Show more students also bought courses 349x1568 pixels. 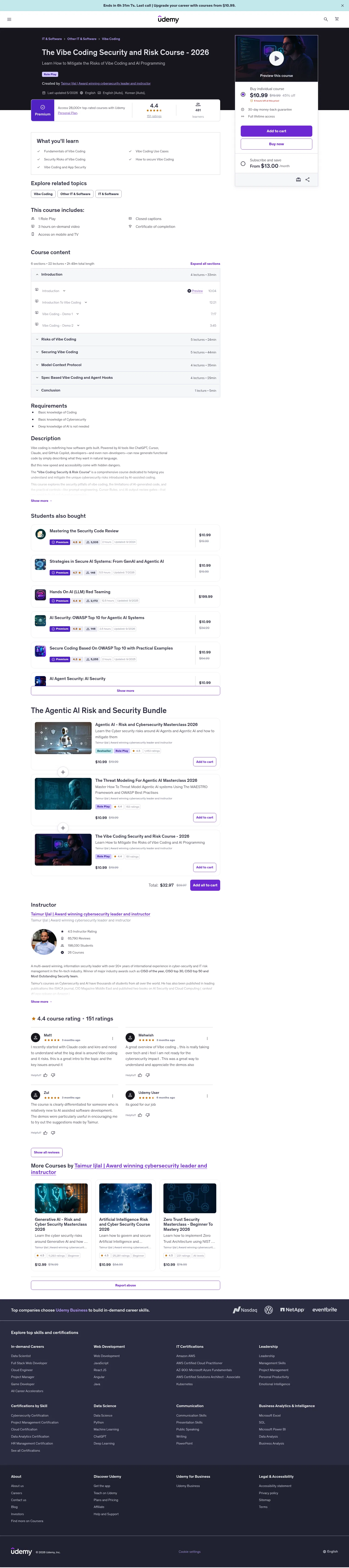[x=126, y=691]
